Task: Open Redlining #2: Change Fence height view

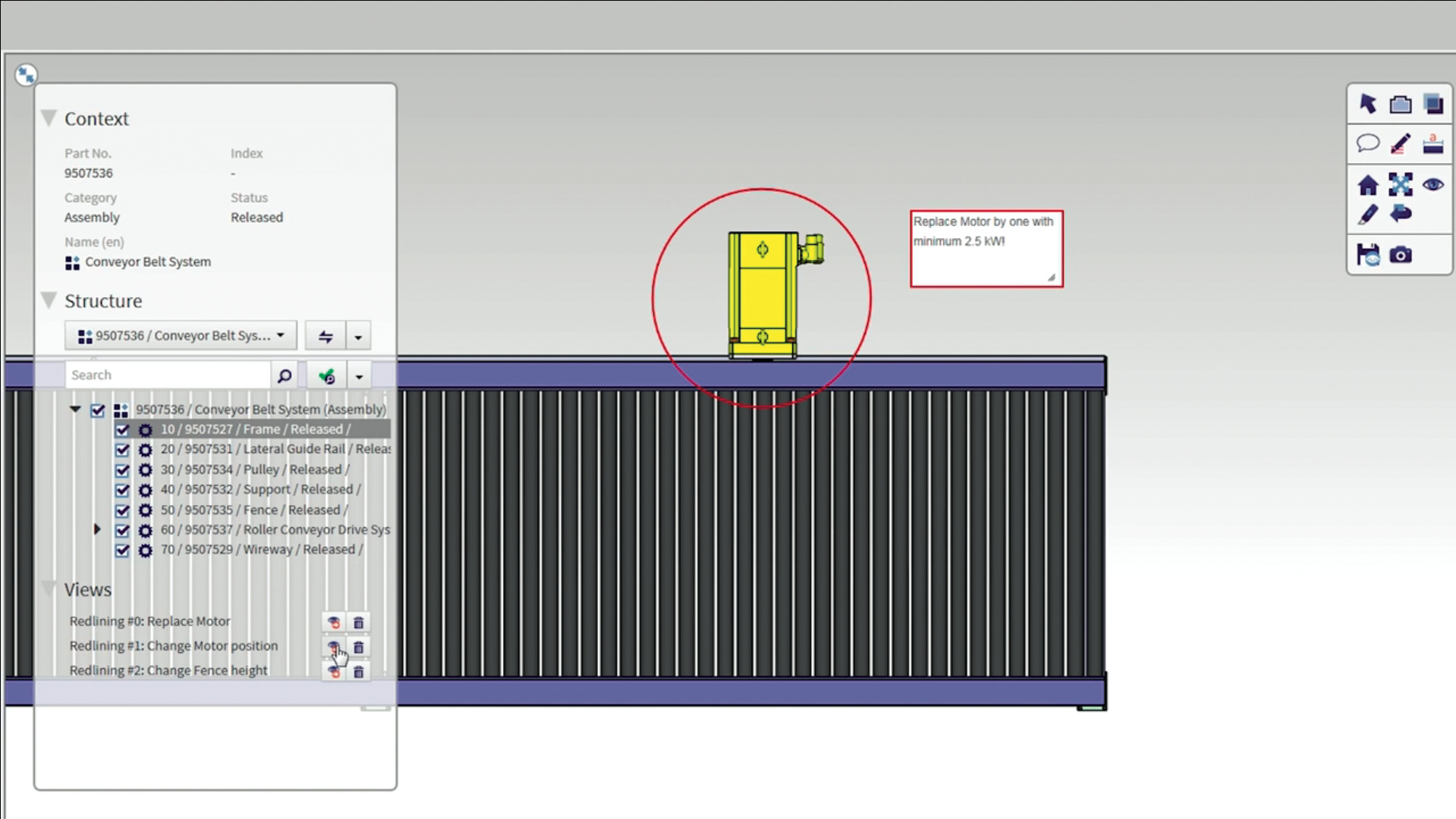Action: click(168, 670)
